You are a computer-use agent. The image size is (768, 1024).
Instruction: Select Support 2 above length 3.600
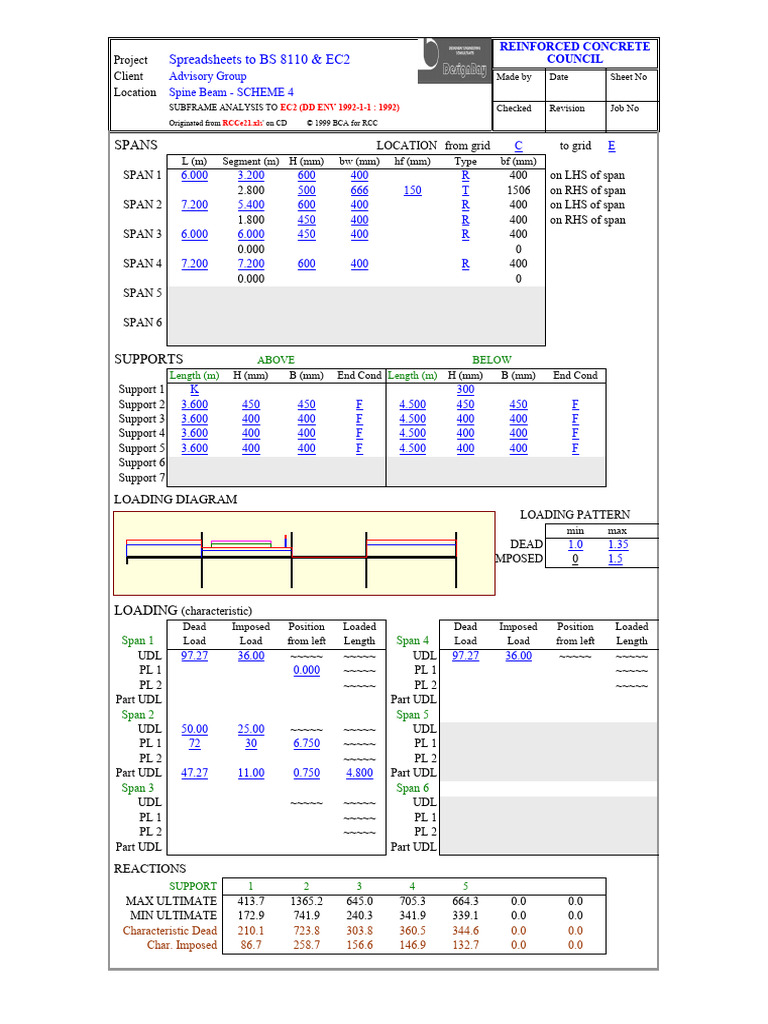point(195,404)
